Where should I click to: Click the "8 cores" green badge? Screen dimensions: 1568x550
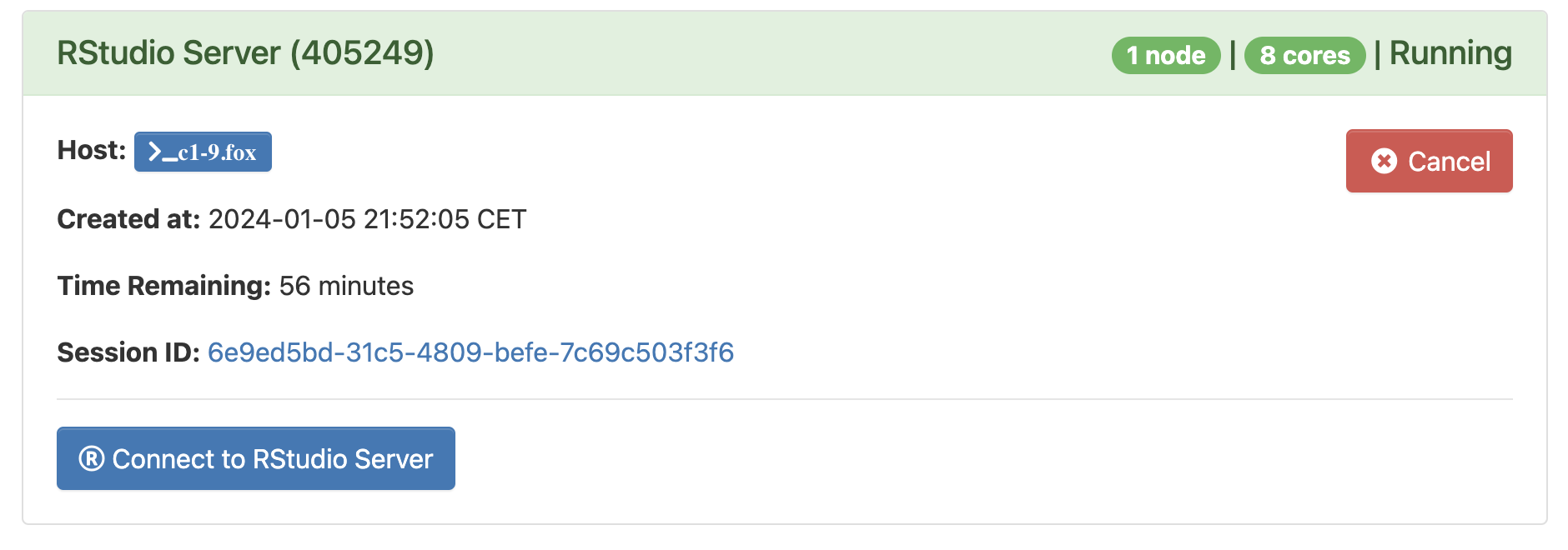pos(1304,56)
